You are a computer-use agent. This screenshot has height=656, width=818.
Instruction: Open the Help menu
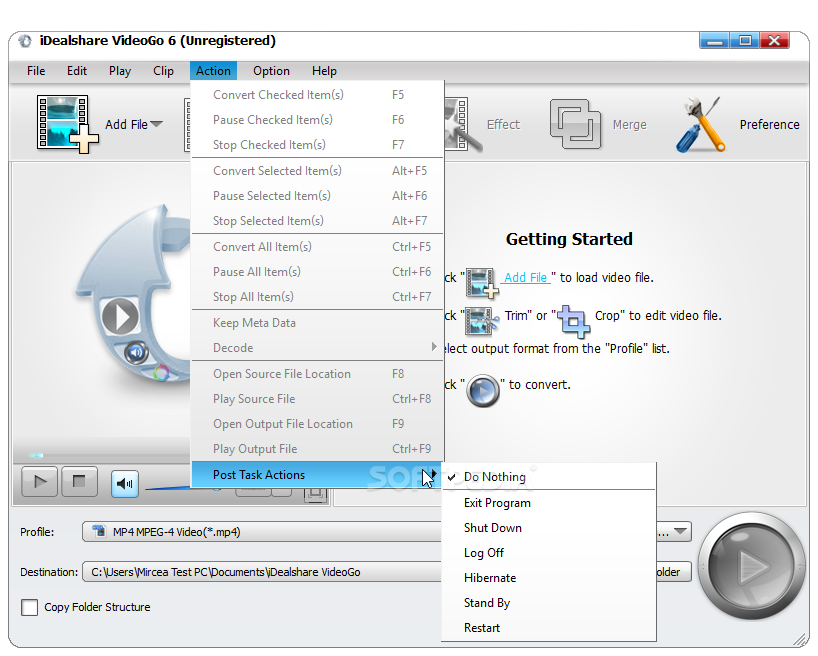coord(324,71)
